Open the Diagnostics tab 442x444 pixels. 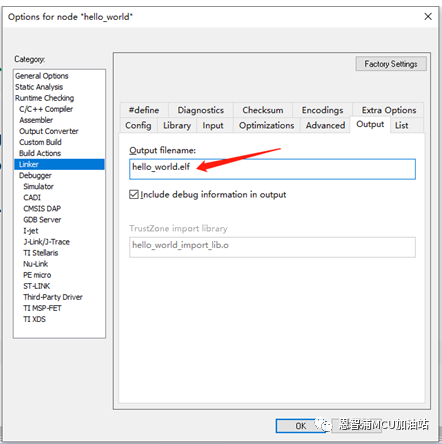tap(200, 110)
